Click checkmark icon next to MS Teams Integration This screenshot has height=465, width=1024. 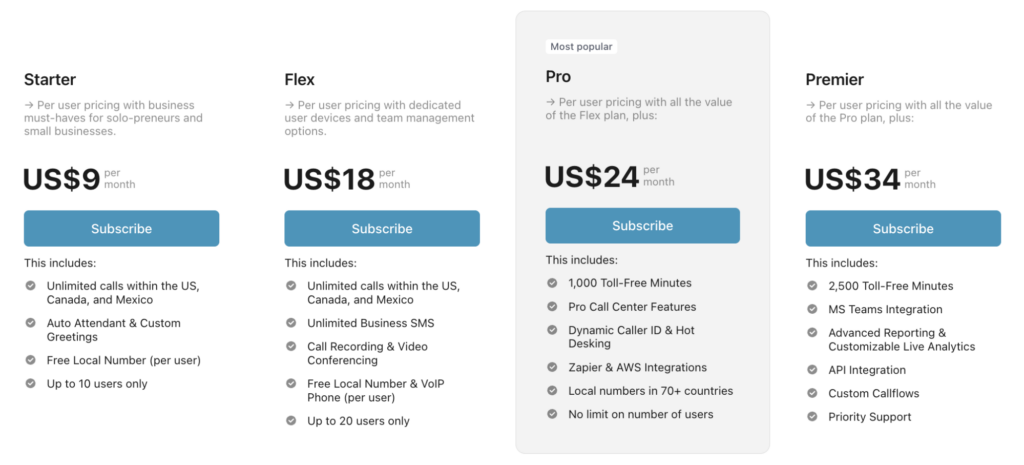coord(813,309)
